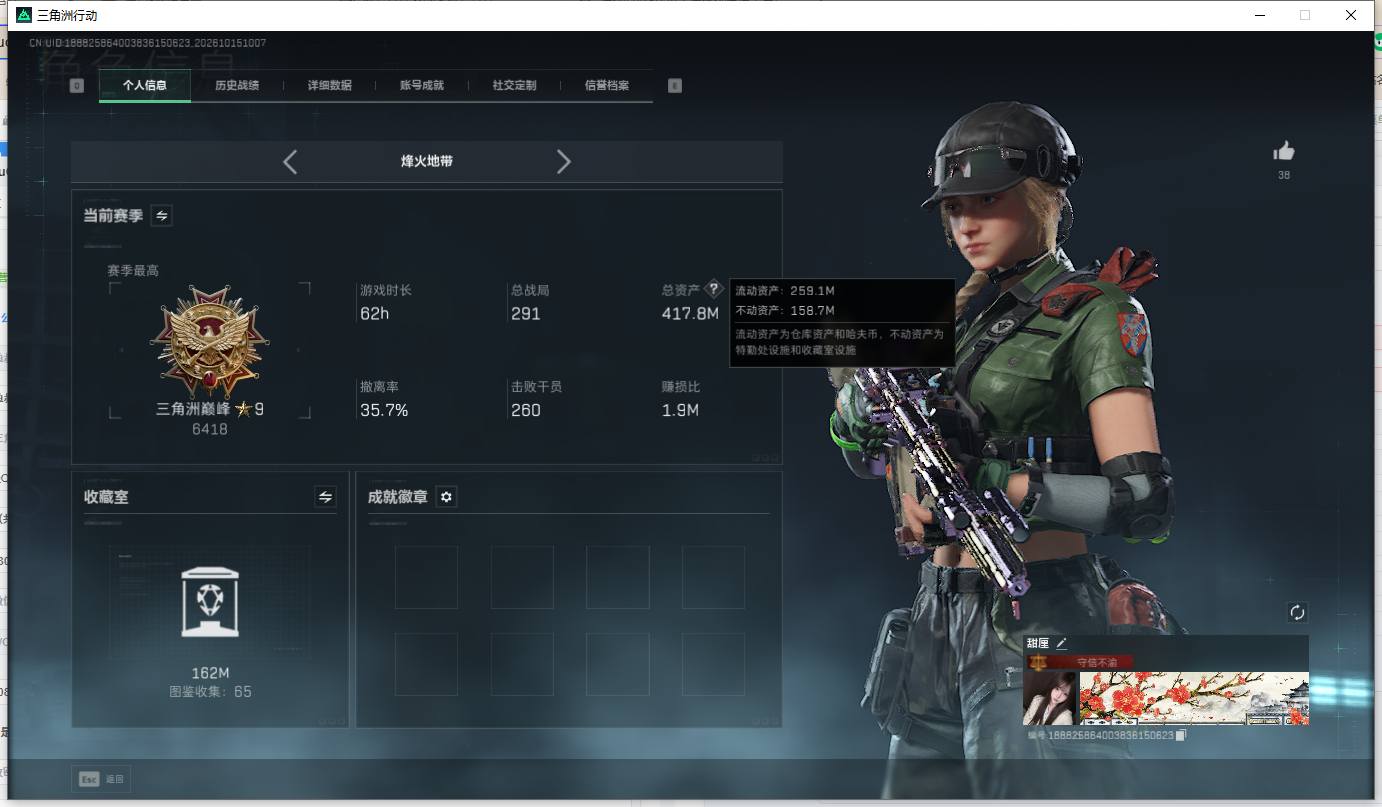Click the 三角洲行动 app logo in the title bar
The height and width of the screenshot is (807, 1382).
(x=24, y=15)
